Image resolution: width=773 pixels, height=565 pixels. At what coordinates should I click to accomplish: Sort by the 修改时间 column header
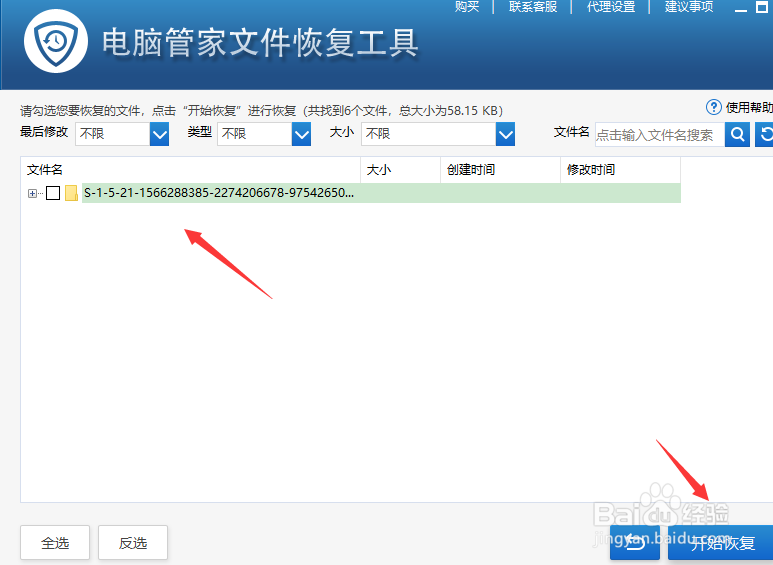620,170
